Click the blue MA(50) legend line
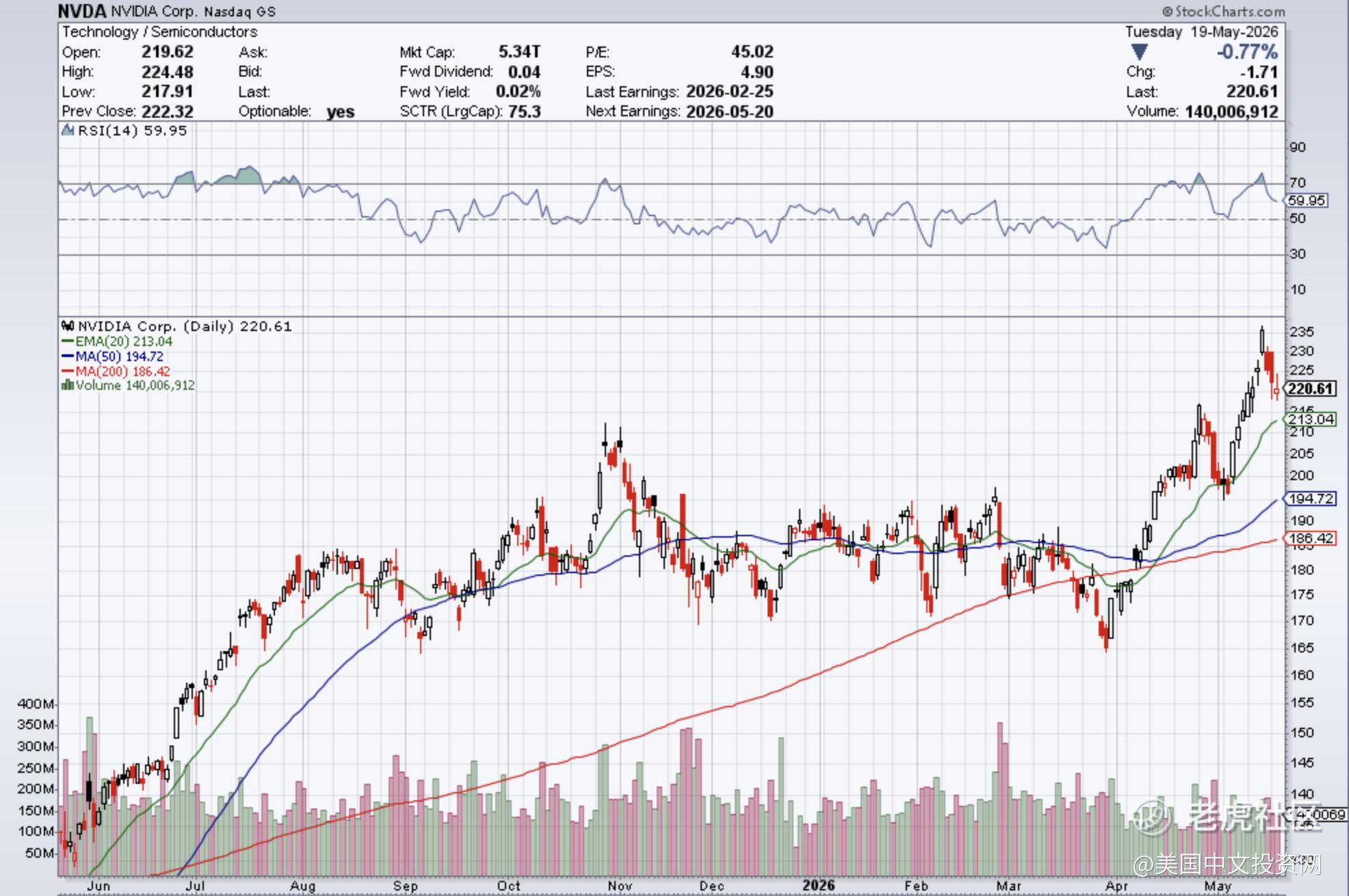1349x896 pixels. (x=68, y=356)
